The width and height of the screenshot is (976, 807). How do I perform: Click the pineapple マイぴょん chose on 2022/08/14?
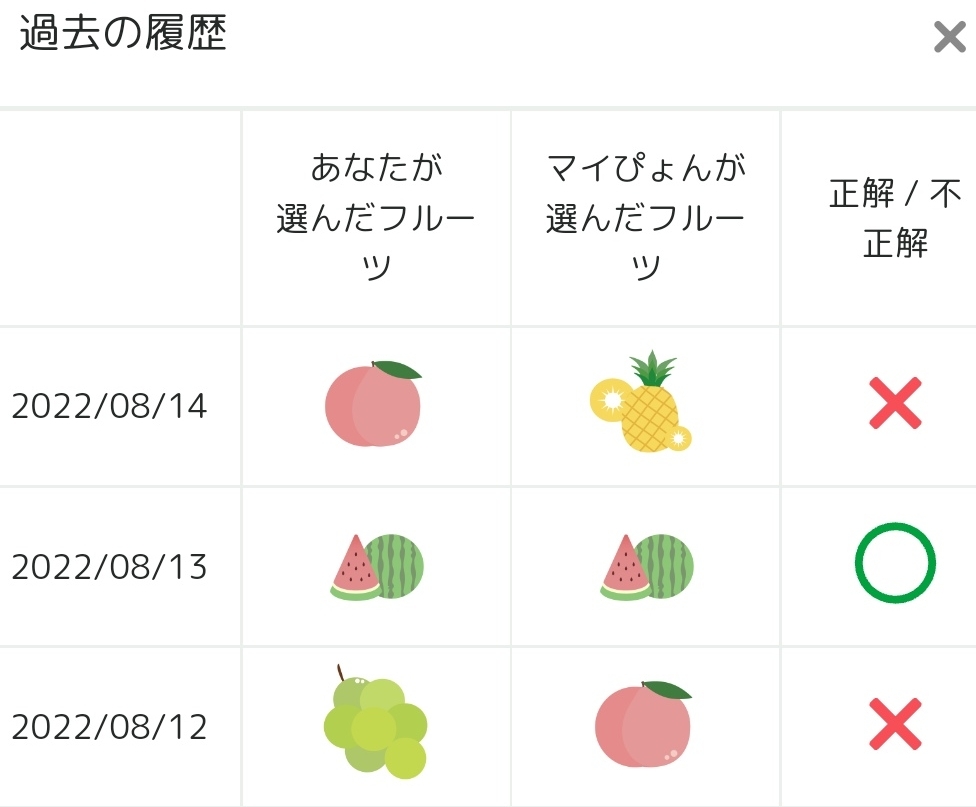click(x=641, y=403)
